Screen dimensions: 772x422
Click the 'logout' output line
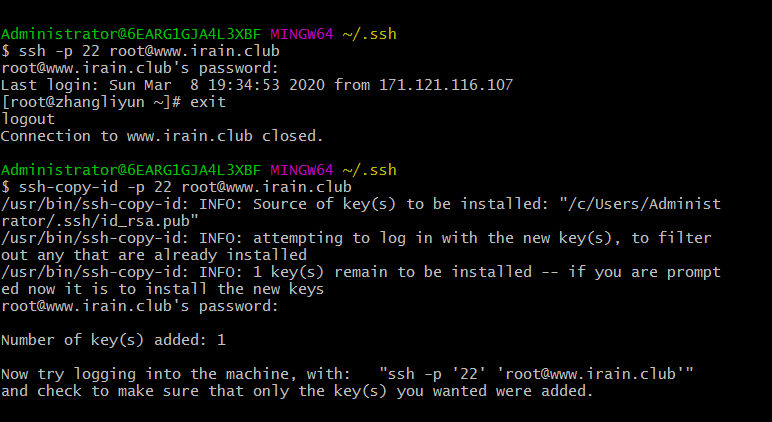(27, 118)
